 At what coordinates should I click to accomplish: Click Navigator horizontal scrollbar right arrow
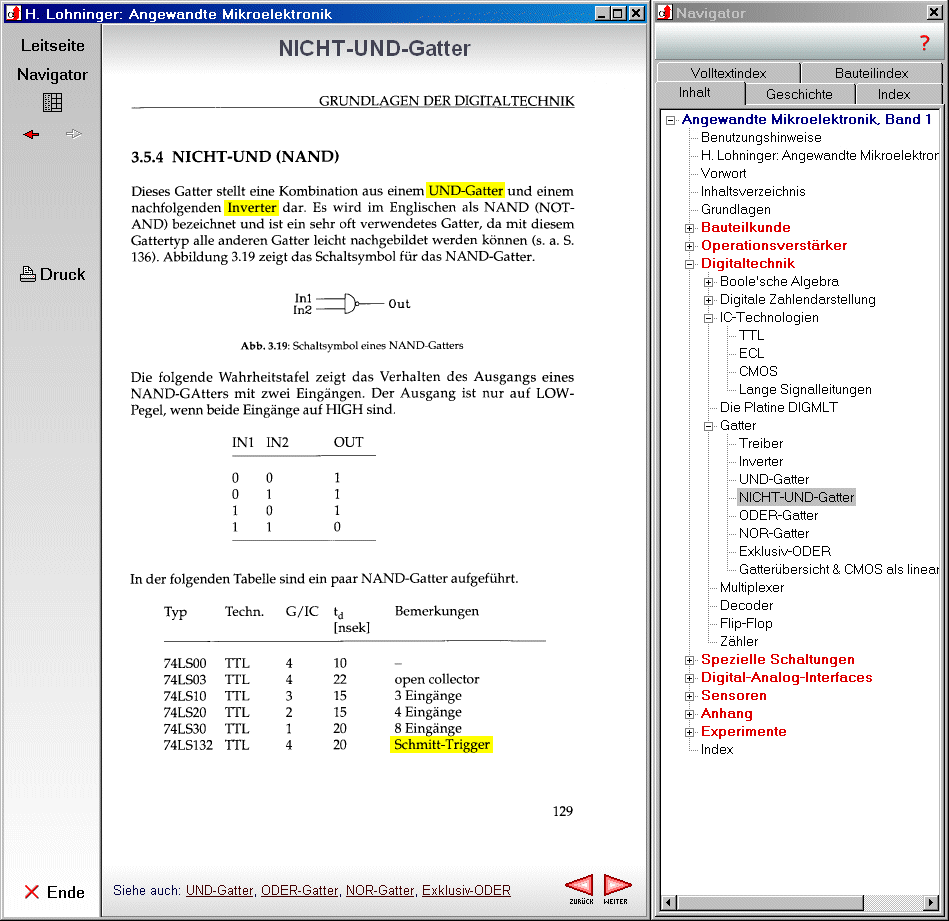tap(931, 903)
